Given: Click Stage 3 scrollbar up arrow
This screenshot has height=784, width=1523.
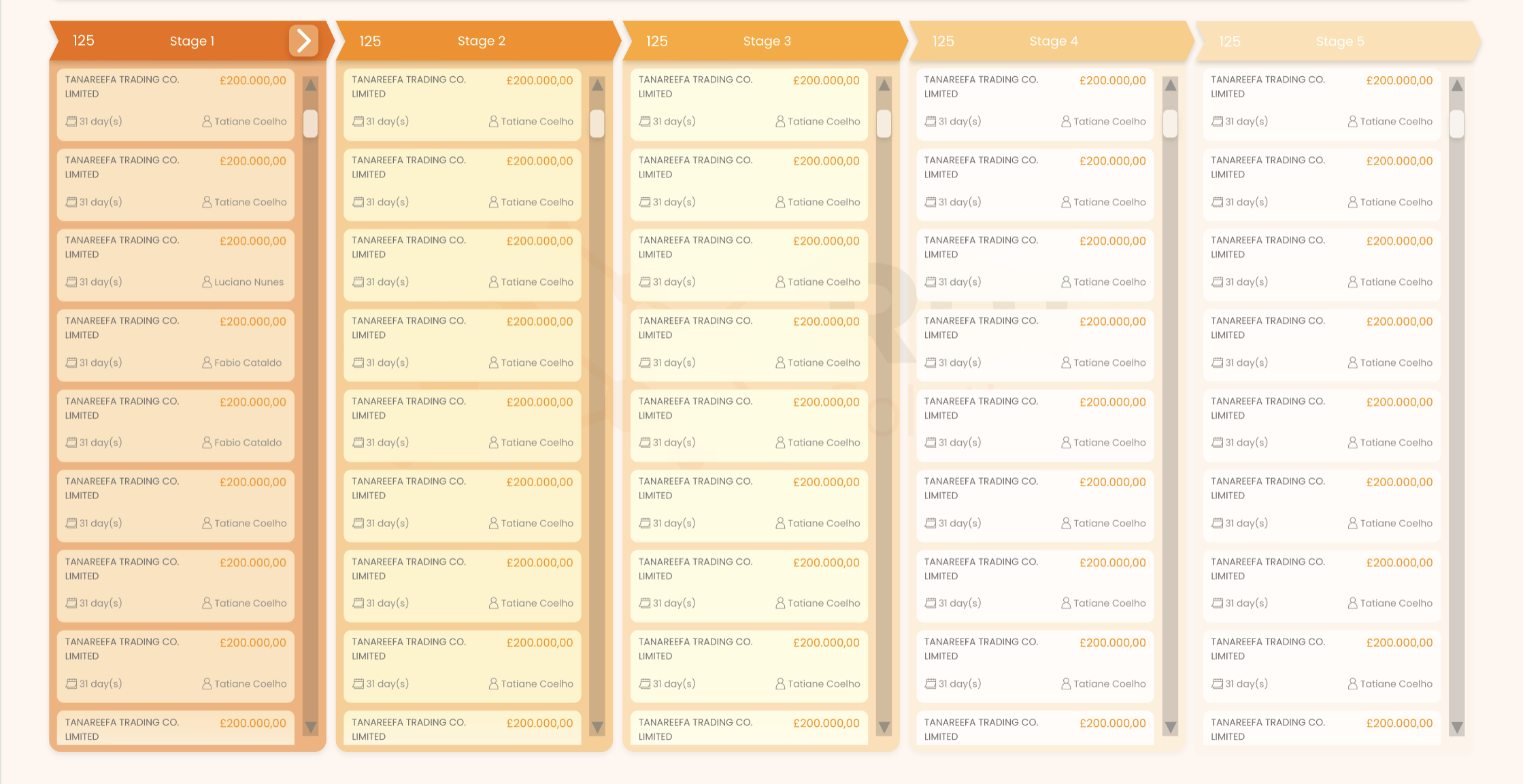Looking at the screenshot, I should [884, 85].
